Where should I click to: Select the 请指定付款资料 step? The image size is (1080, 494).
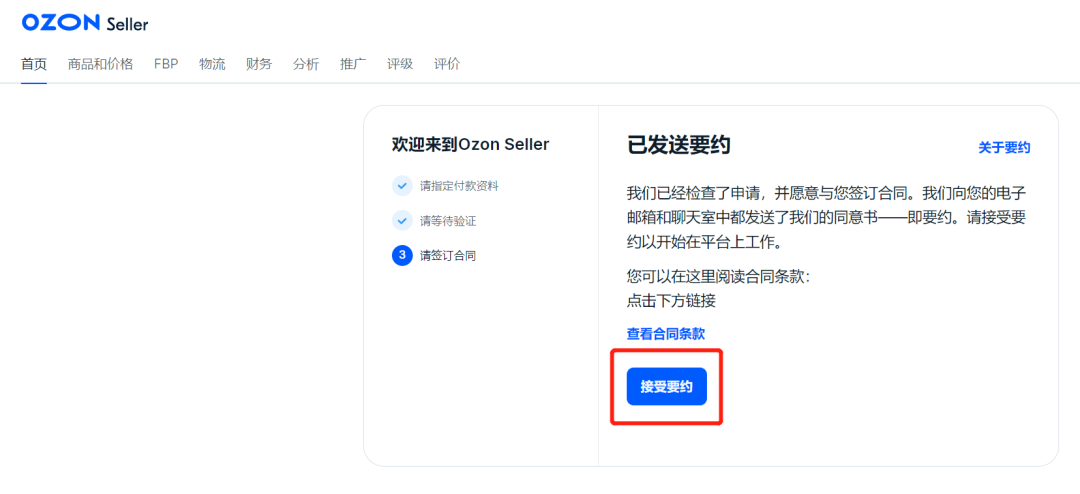459,186
